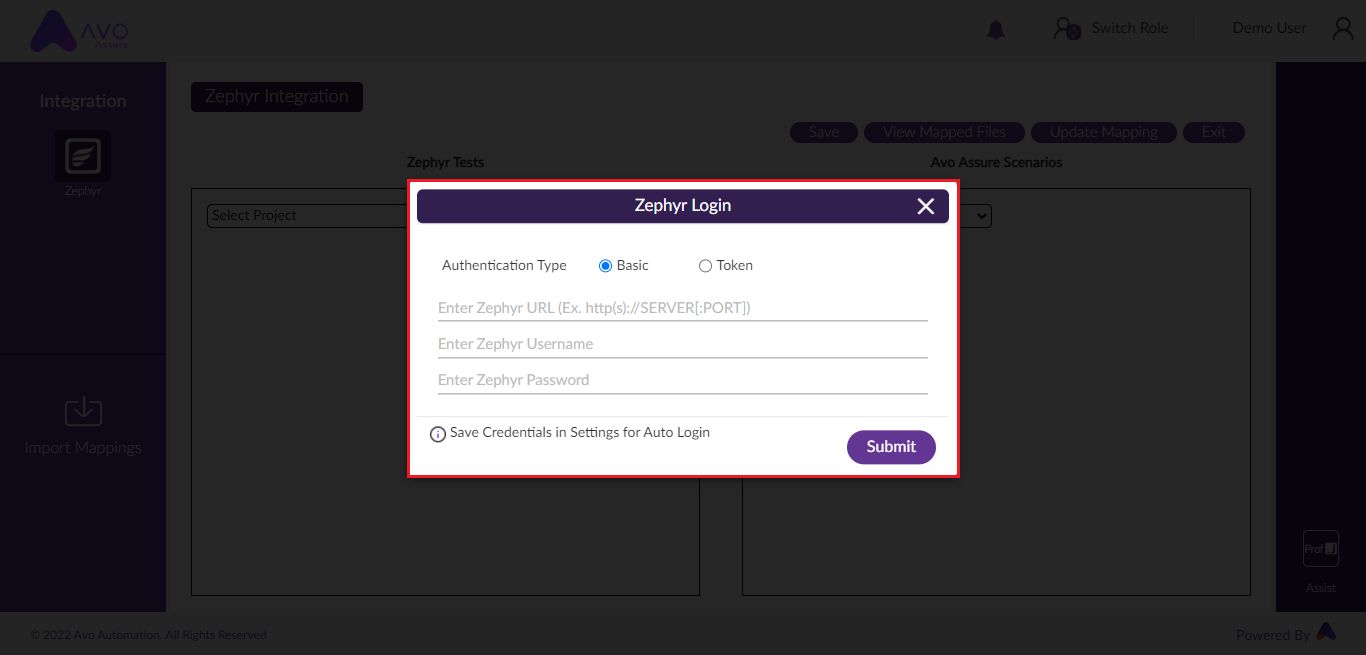Click the Authentication Type label
Screen dimensions: 1366x655
[504, 266]
